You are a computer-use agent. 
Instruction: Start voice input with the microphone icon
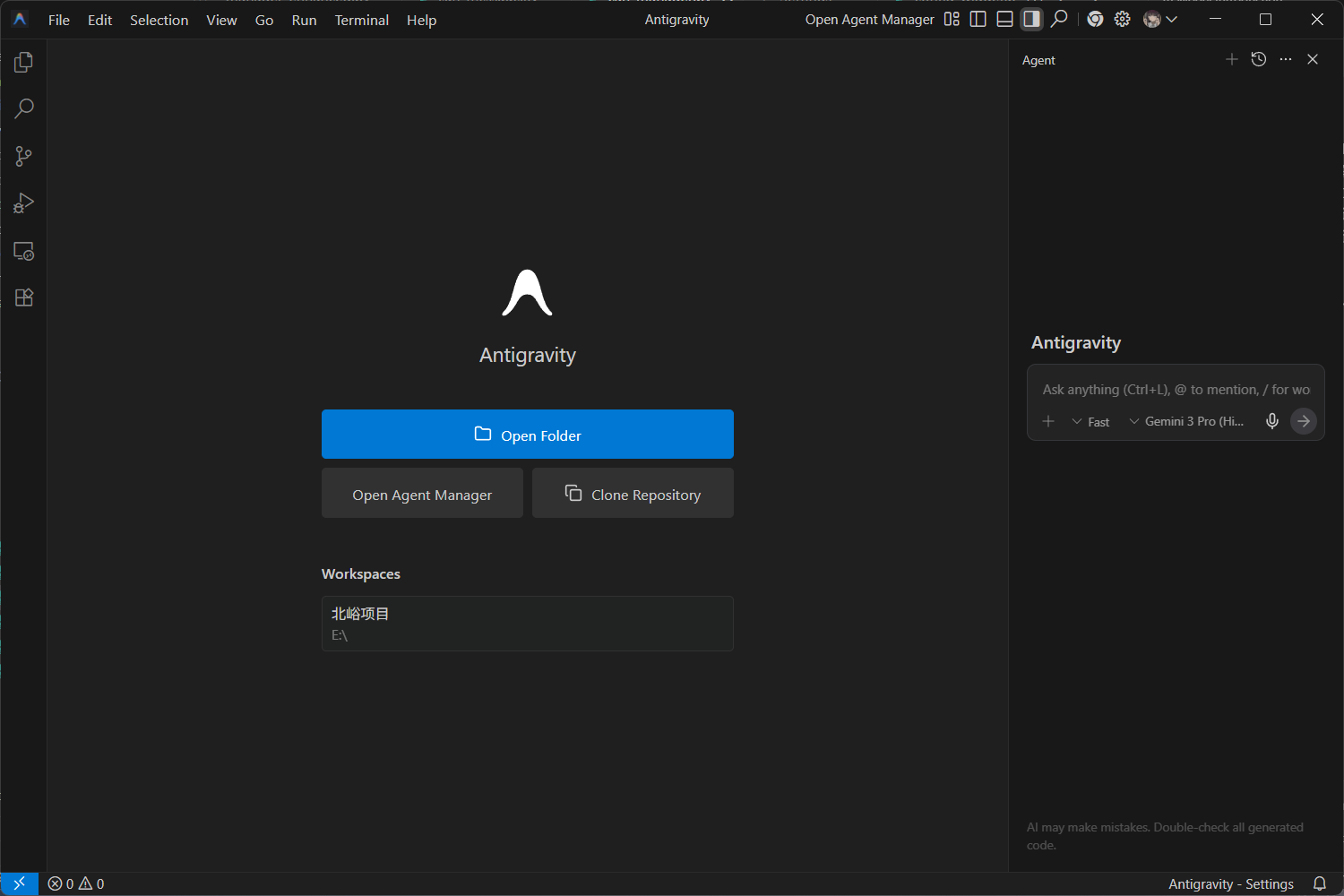[1271, 421]
